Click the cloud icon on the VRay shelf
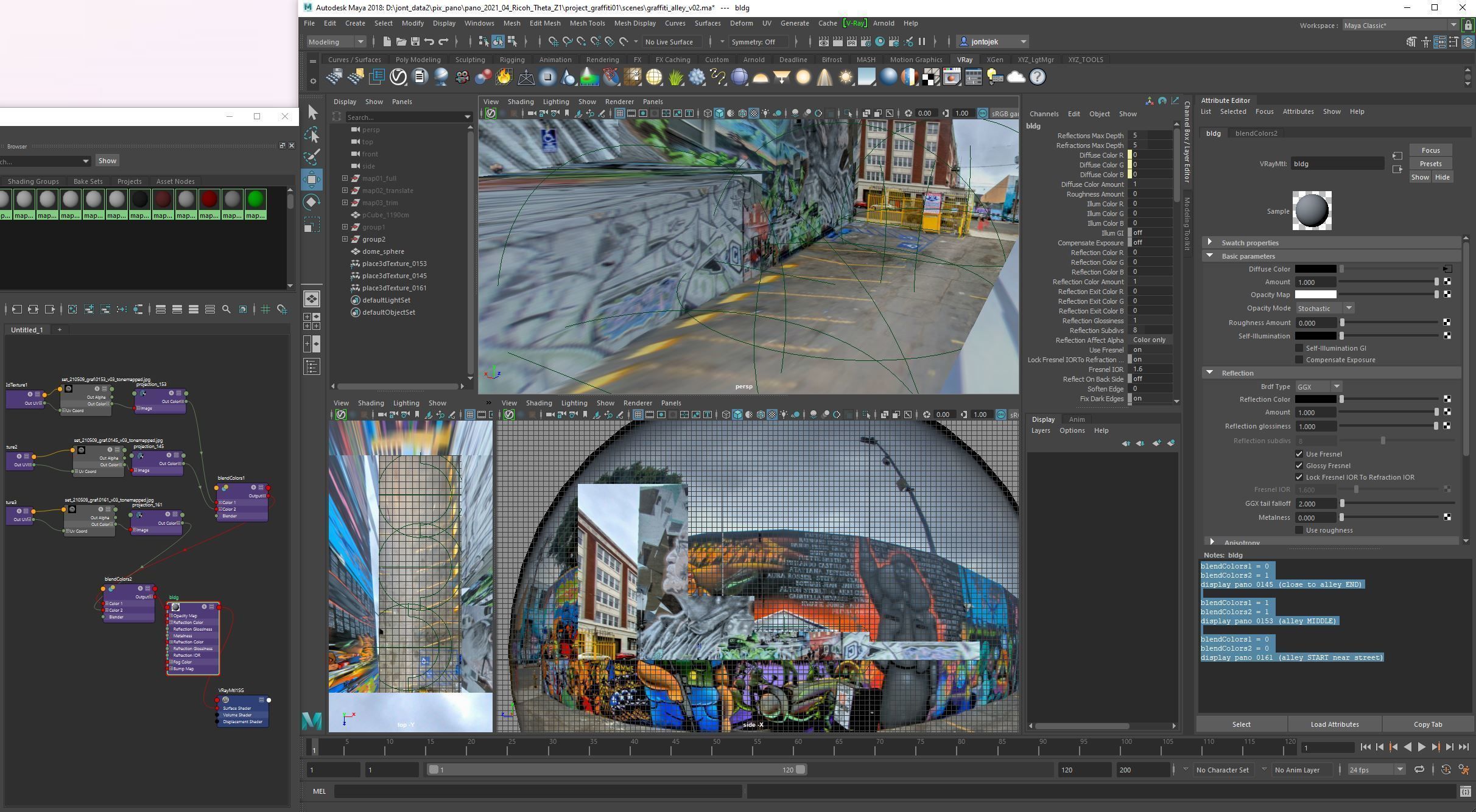Viewport: 1476px width, 812px height. point(1016,77)
